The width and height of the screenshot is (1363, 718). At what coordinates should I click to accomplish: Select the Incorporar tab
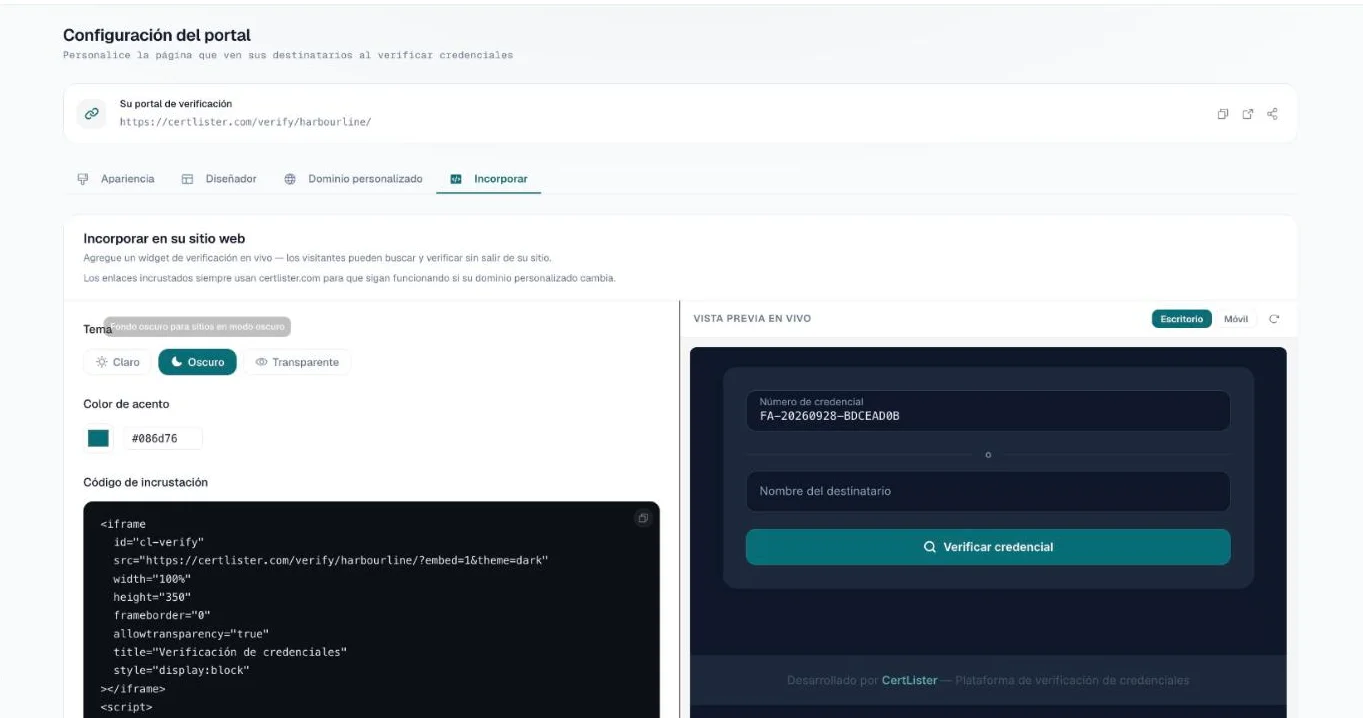click(488, 179)
